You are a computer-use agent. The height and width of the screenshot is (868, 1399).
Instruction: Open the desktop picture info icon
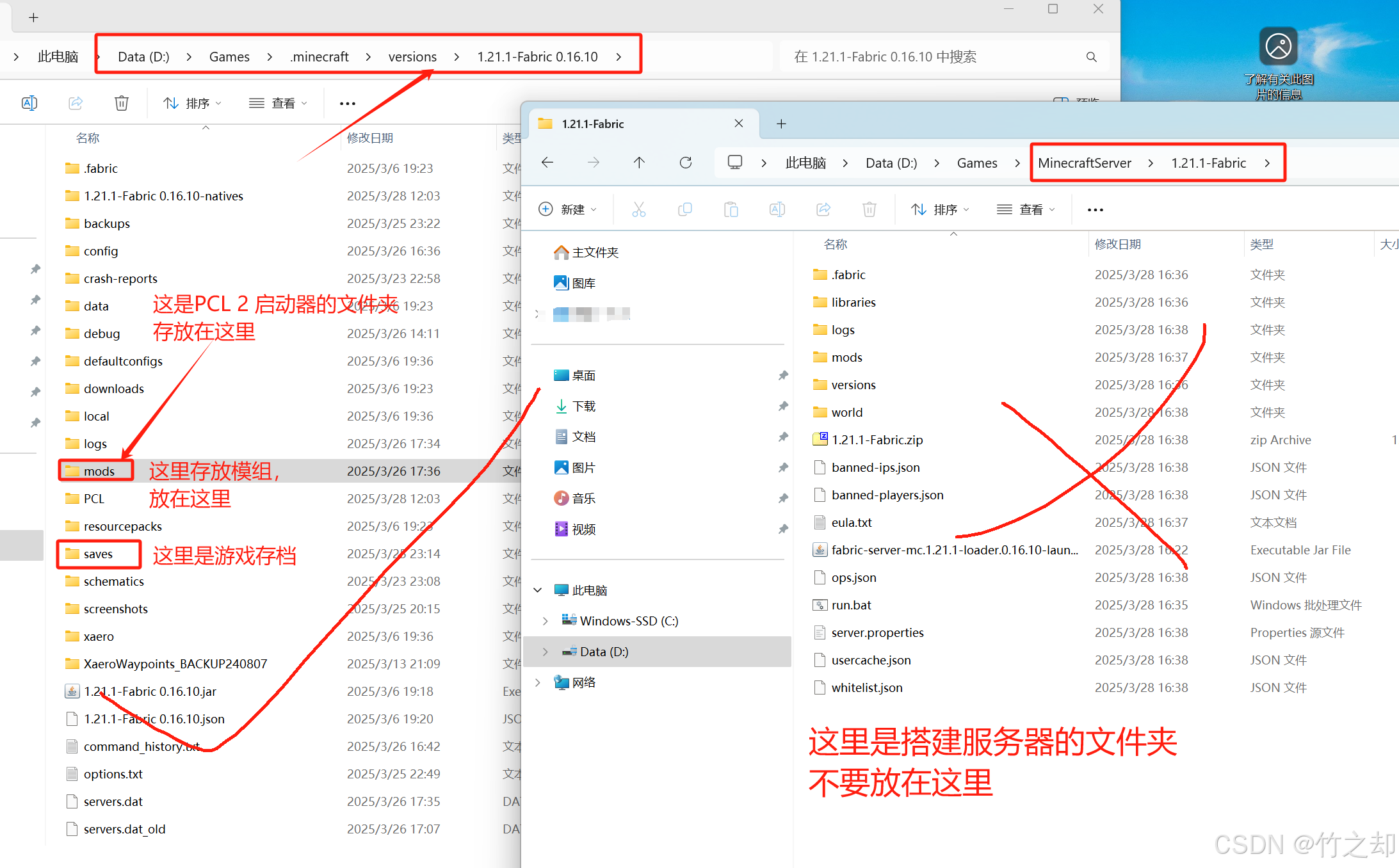1278,47
